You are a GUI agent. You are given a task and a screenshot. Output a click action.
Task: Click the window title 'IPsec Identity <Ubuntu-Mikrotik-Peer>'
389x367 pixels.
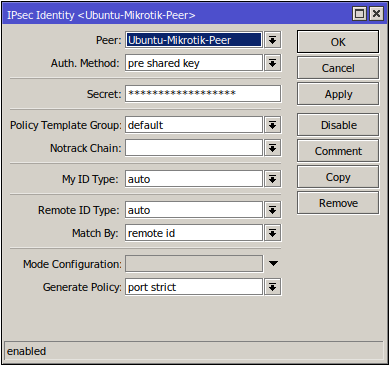click(101, 15)
